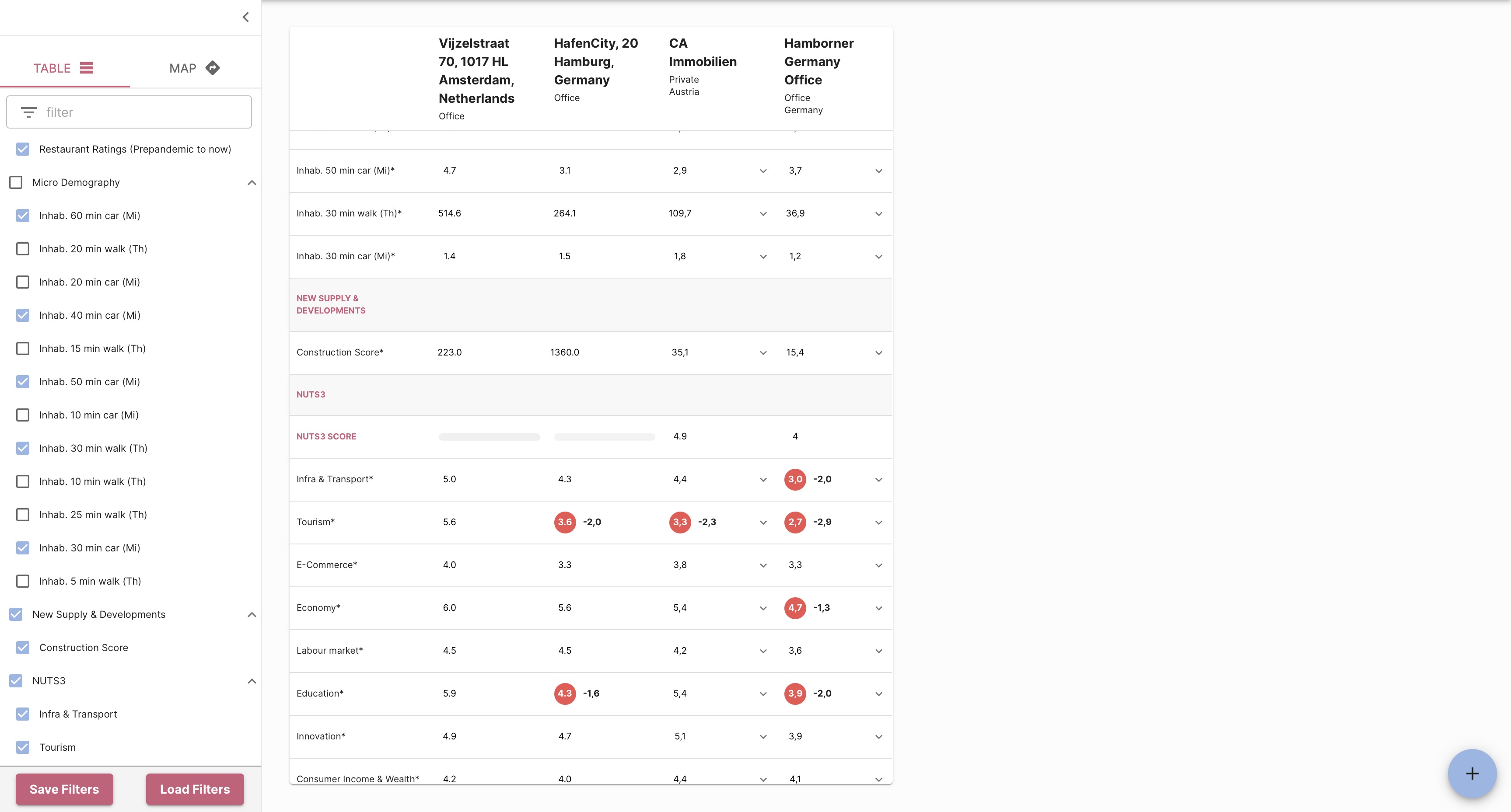Click red 4.3 badge in Education row

click(x=564, y=693)
